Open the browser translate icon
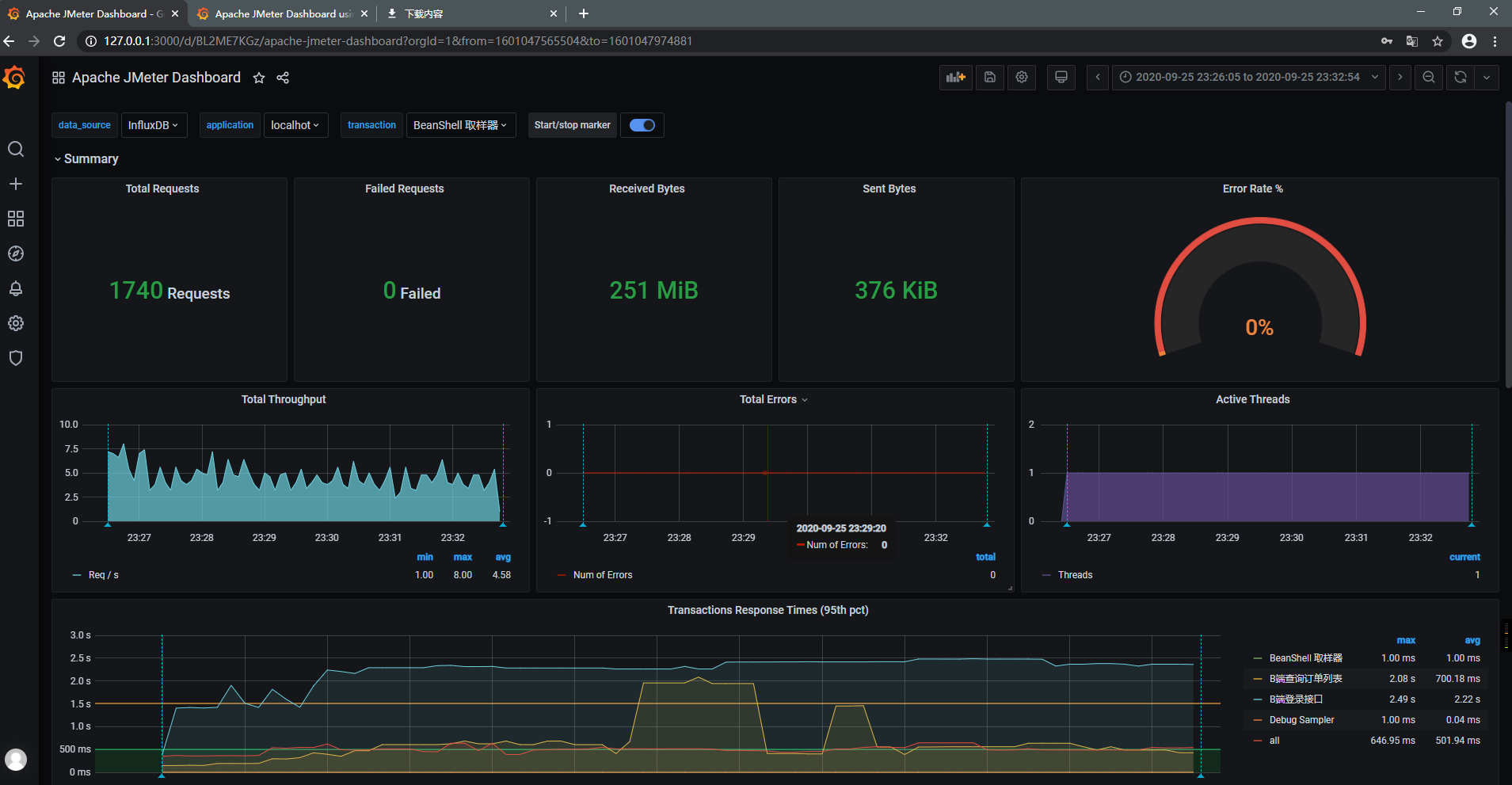Viewport: 1512px width, 785px height. pos(1412,41)
